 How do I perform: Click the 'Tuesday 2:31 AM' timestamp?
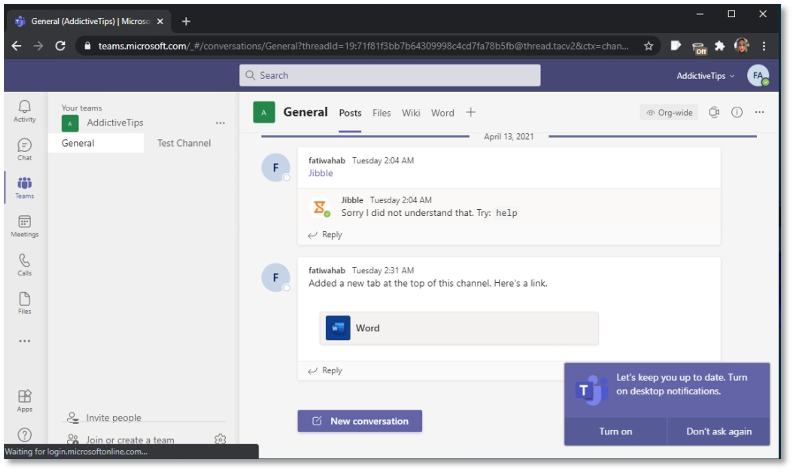pyautogui.click(x=383, y=270)
